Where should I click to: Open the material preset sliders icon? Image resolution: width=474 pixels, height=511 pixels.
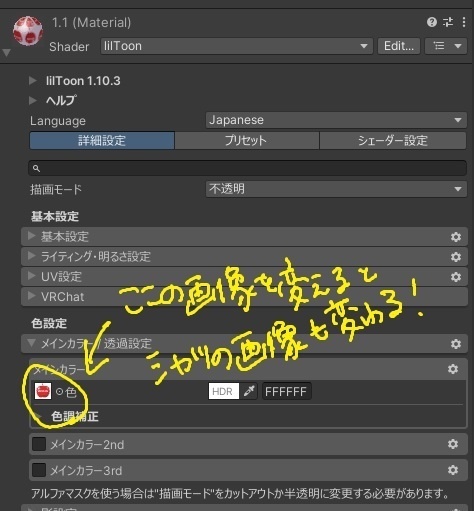tap(448, 22)
